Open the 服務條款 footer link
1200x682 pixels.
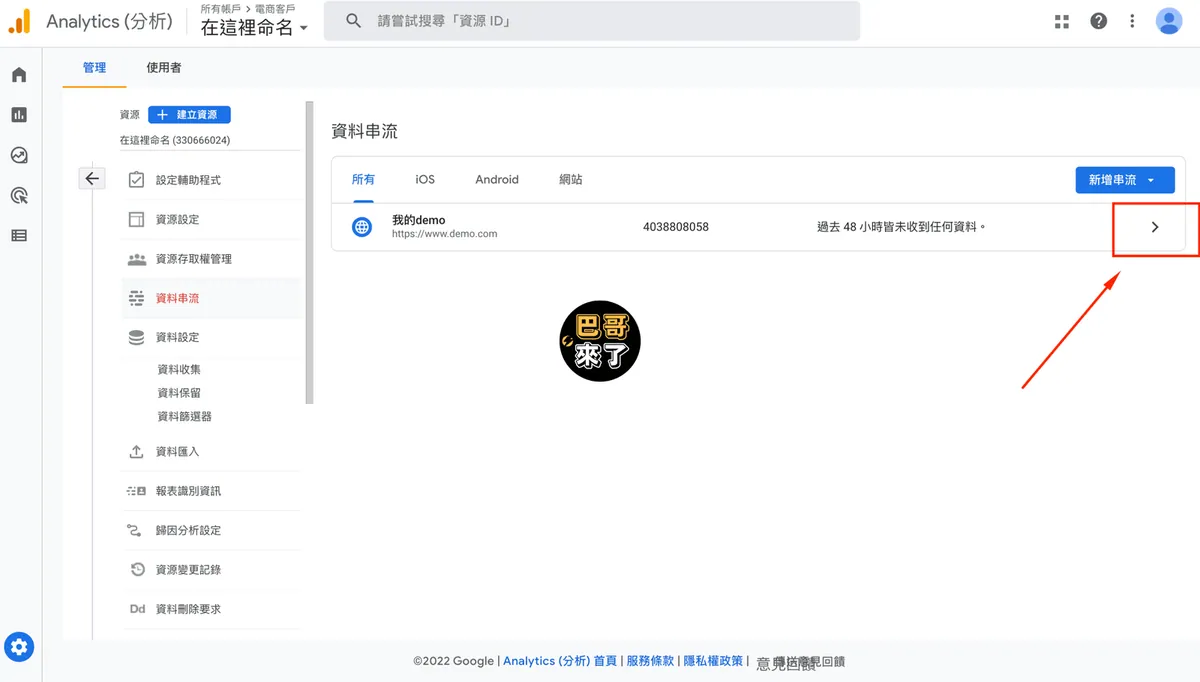pyautogui.click(x=650, y=661)
